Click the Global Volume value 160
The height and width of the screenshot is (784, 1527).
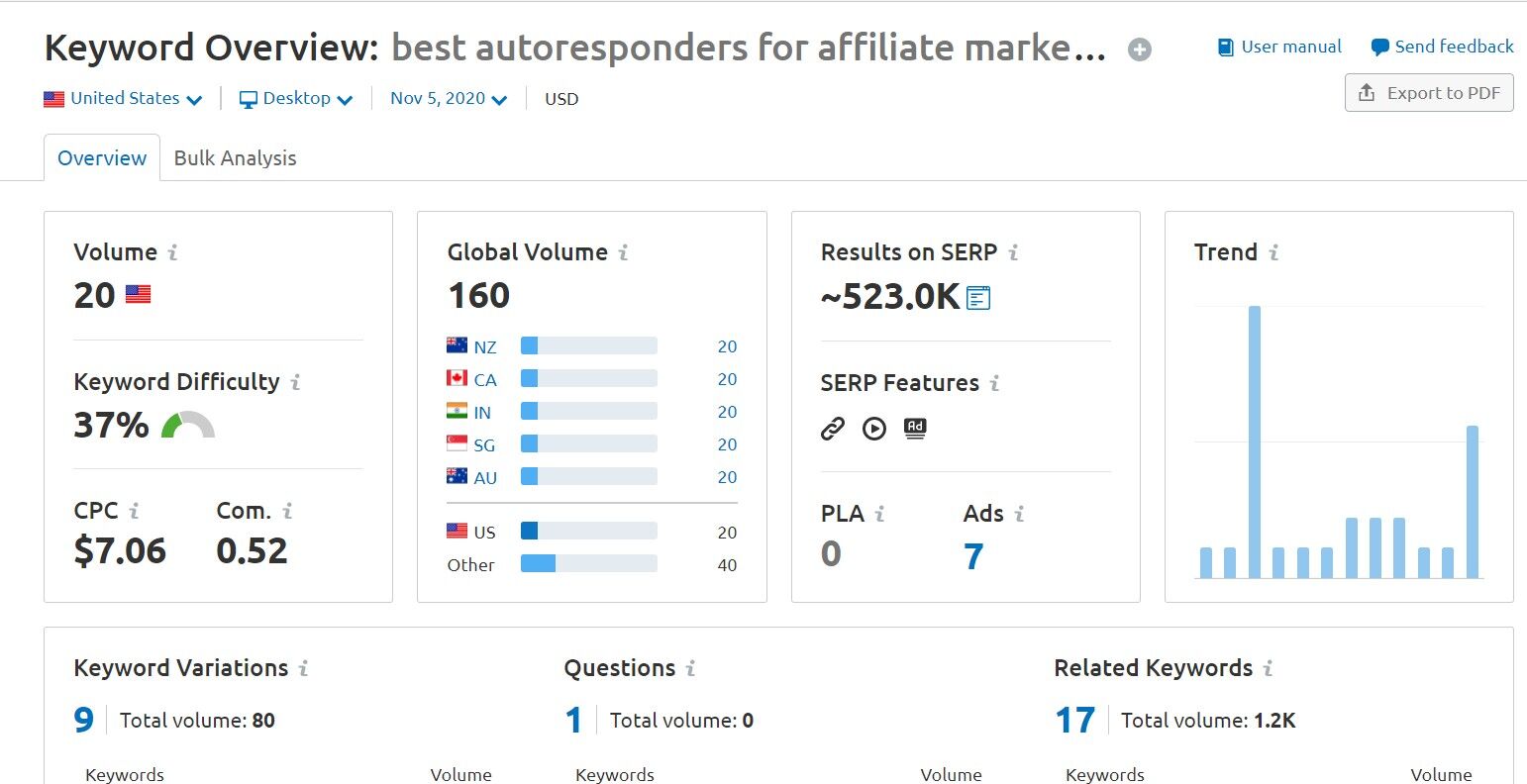click(x=479, y=296)
